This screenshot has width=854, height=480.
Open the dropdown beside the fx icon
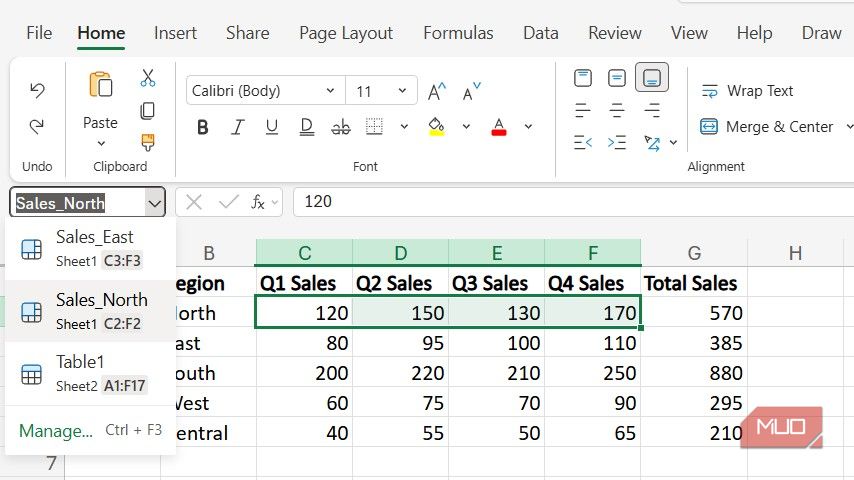[275, 203]
